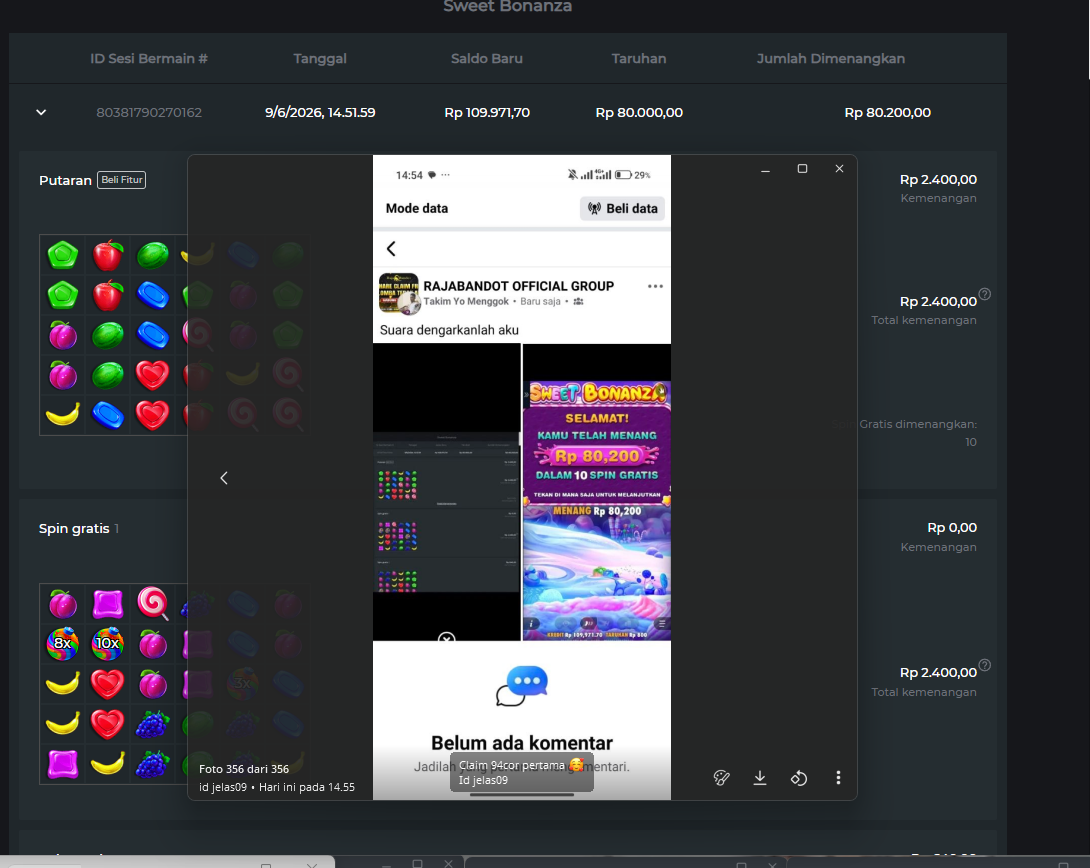
Task: Click the RAJABANDOT group avatar thumbnail
Action: (x=399, y=293)
